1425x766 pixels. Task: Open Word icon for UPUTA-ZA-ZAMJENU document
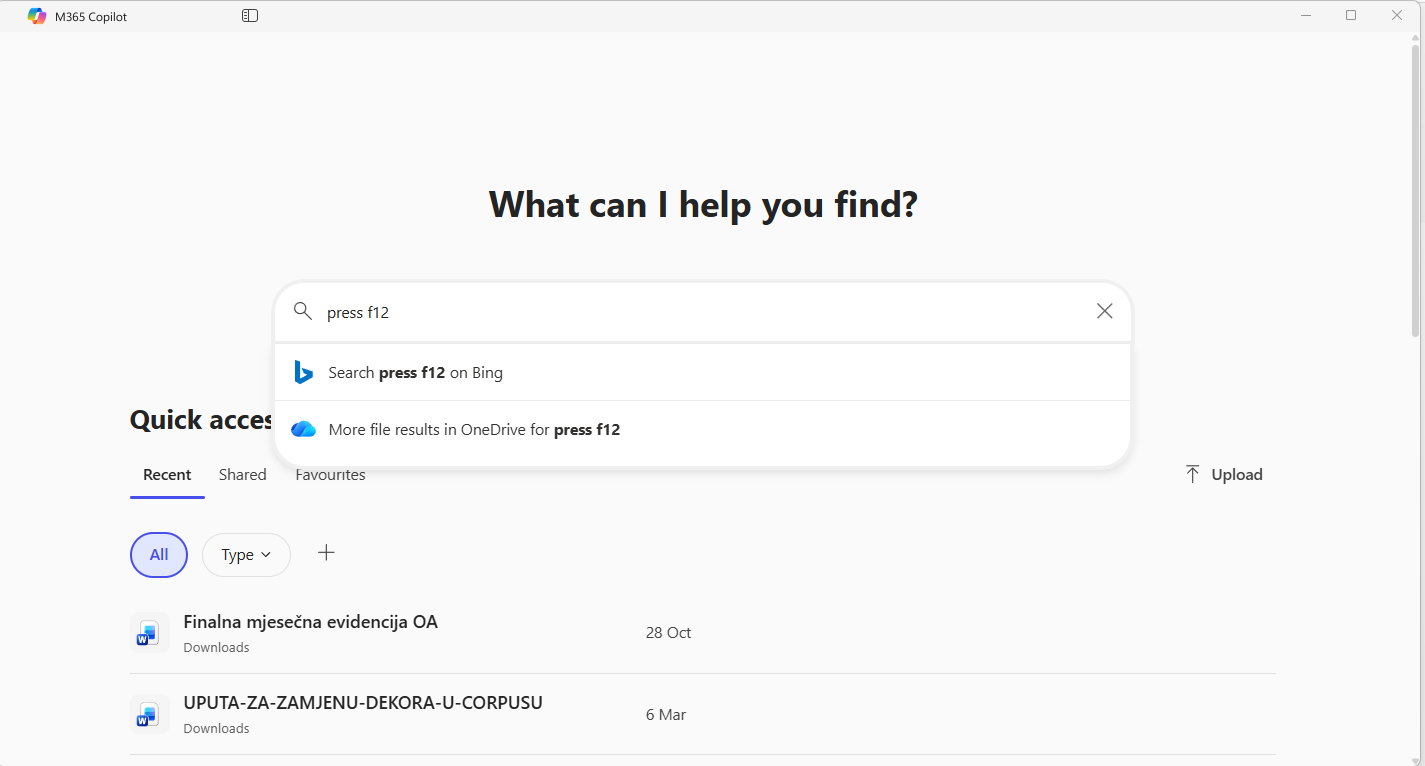149,714
